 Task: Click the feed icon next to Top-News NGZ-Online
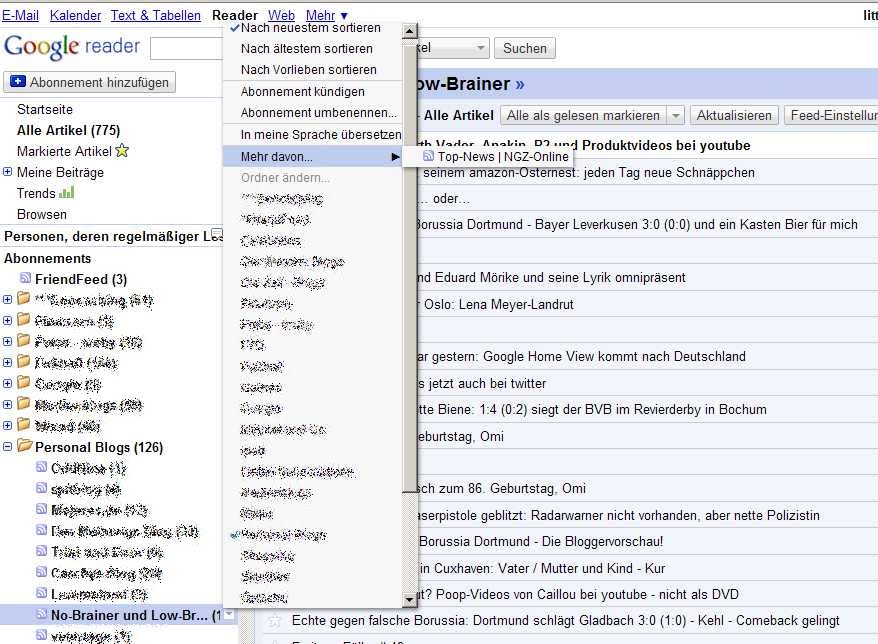point(428,156)
